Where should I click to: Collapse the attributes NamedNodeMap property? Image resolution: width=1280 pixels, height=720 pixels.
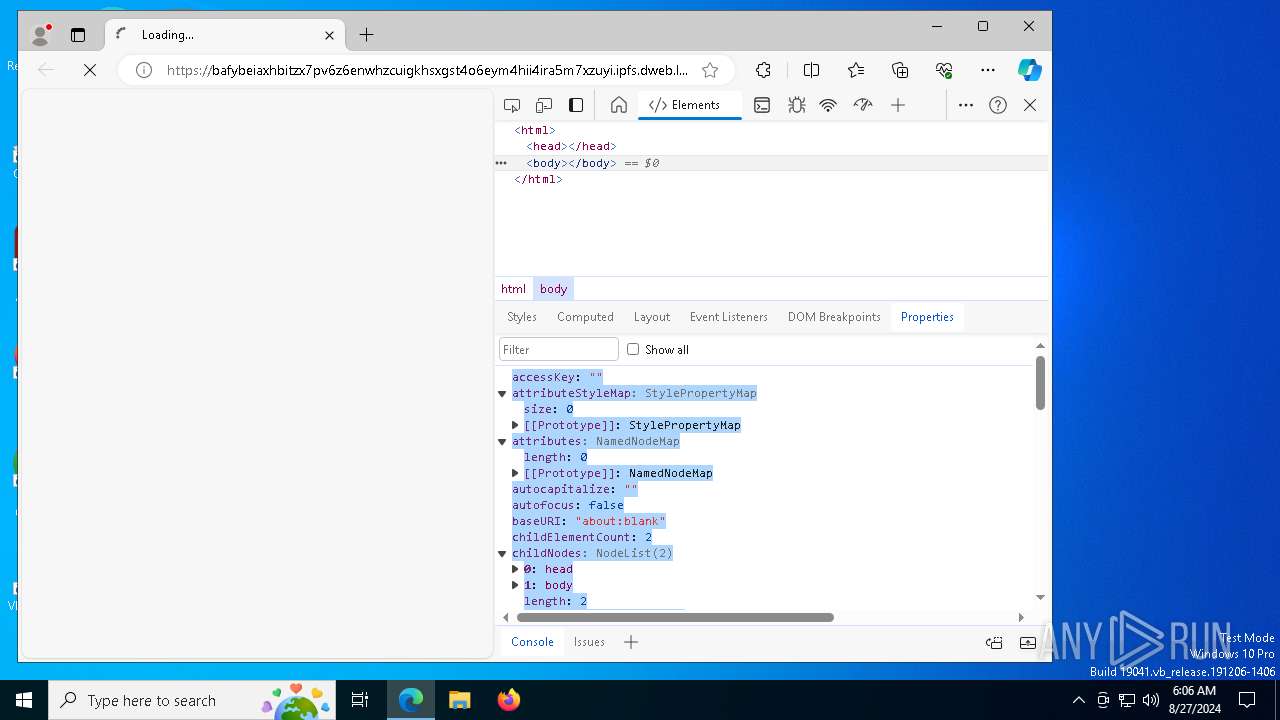click(x=502, y=442)
